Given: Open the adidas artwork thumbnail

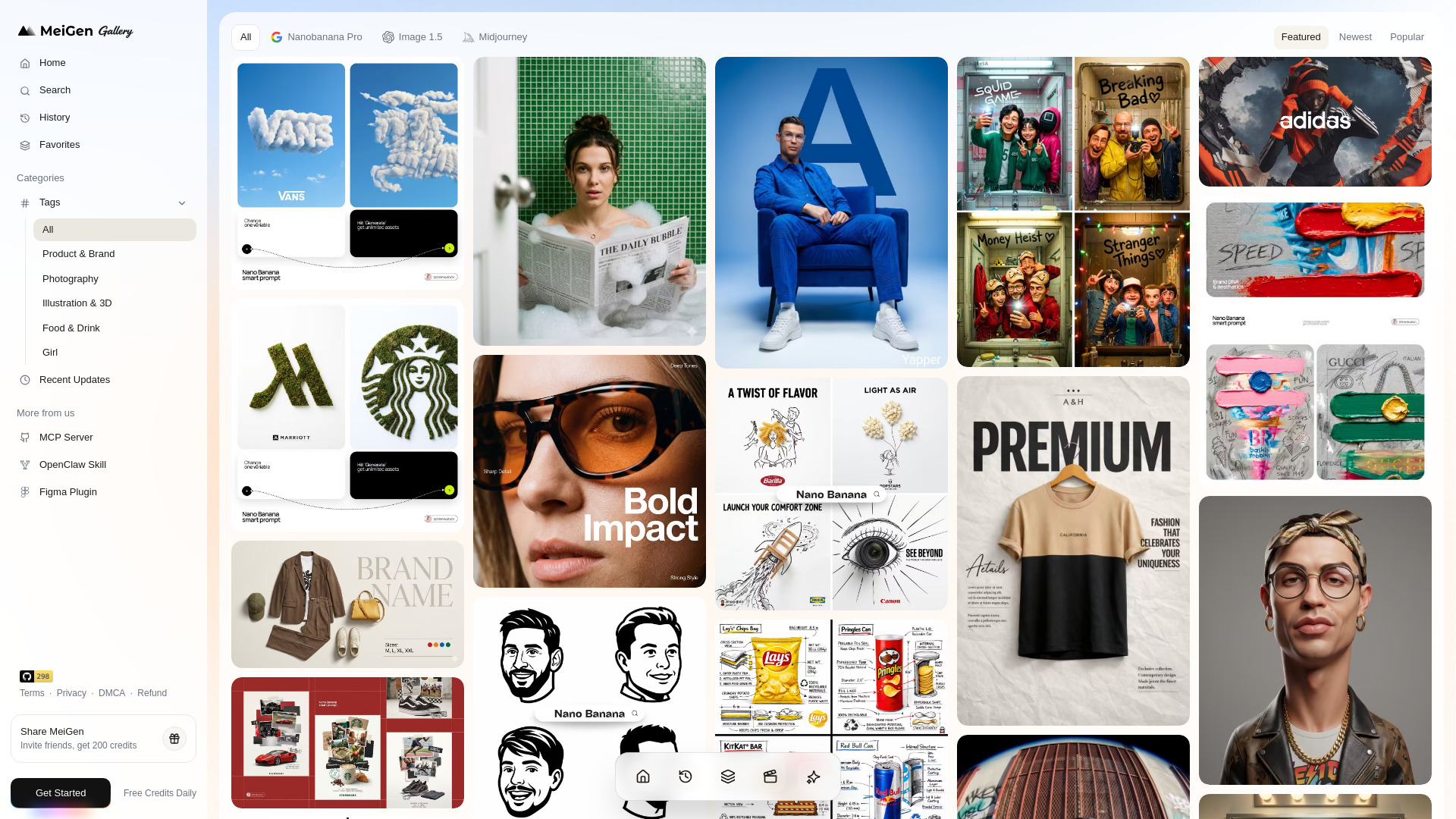Looking at the screenshot, I should (1315, 121).
